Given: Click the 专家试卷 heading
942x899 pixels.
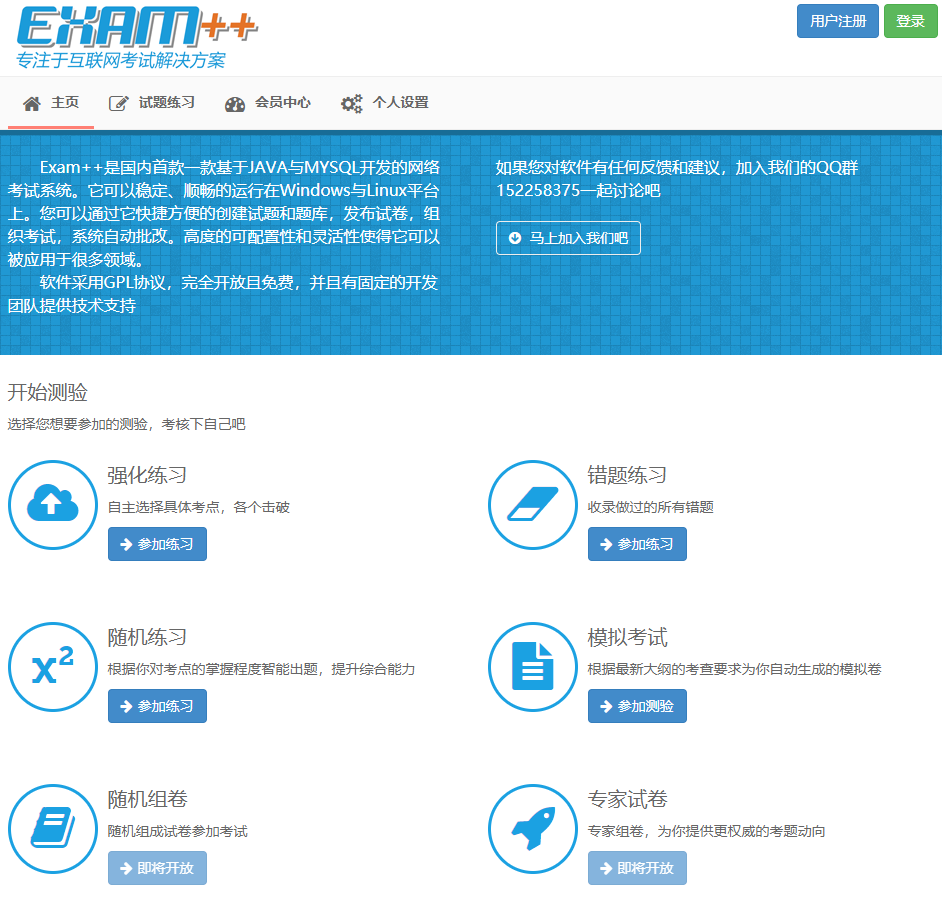Looking at the screenshot, I should click(627, 799).
